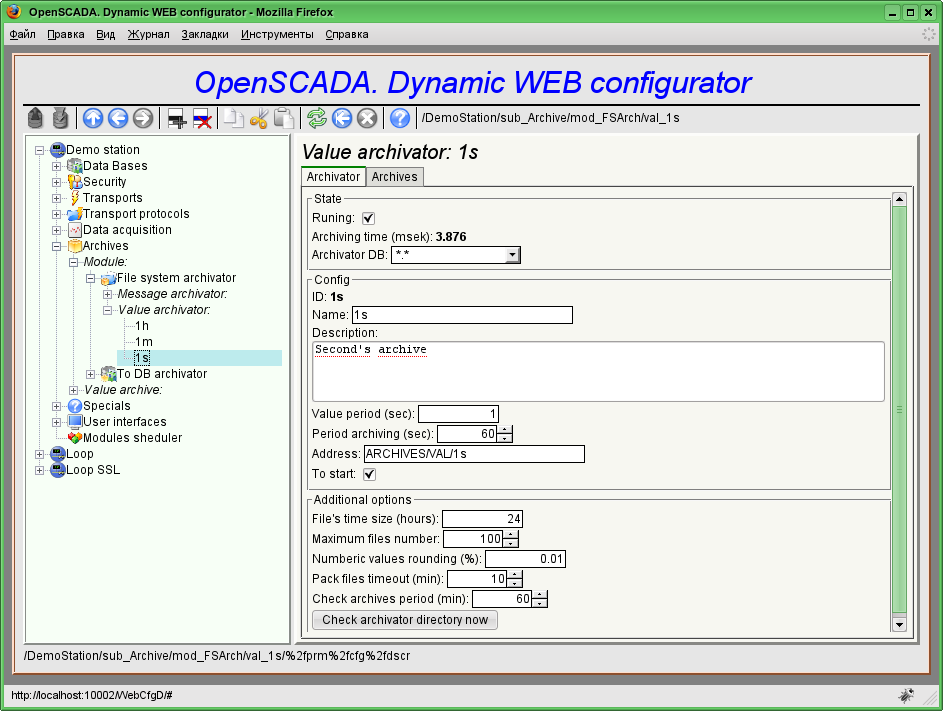Navigate forward with the grey right arrow icon
943x711 pixels.
[143, 118]
